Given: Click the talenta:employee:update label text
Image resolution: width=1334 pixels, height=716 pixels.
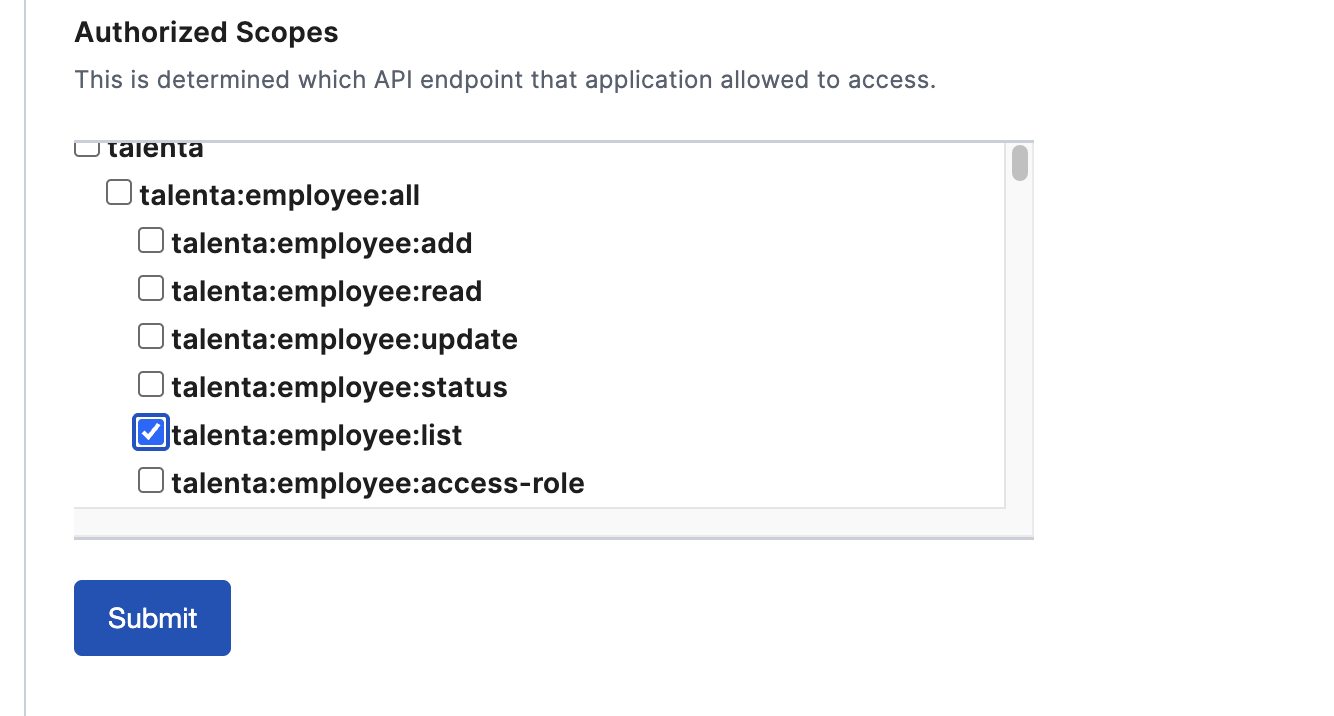Looking at the screenshot, I should coord(344,339).
